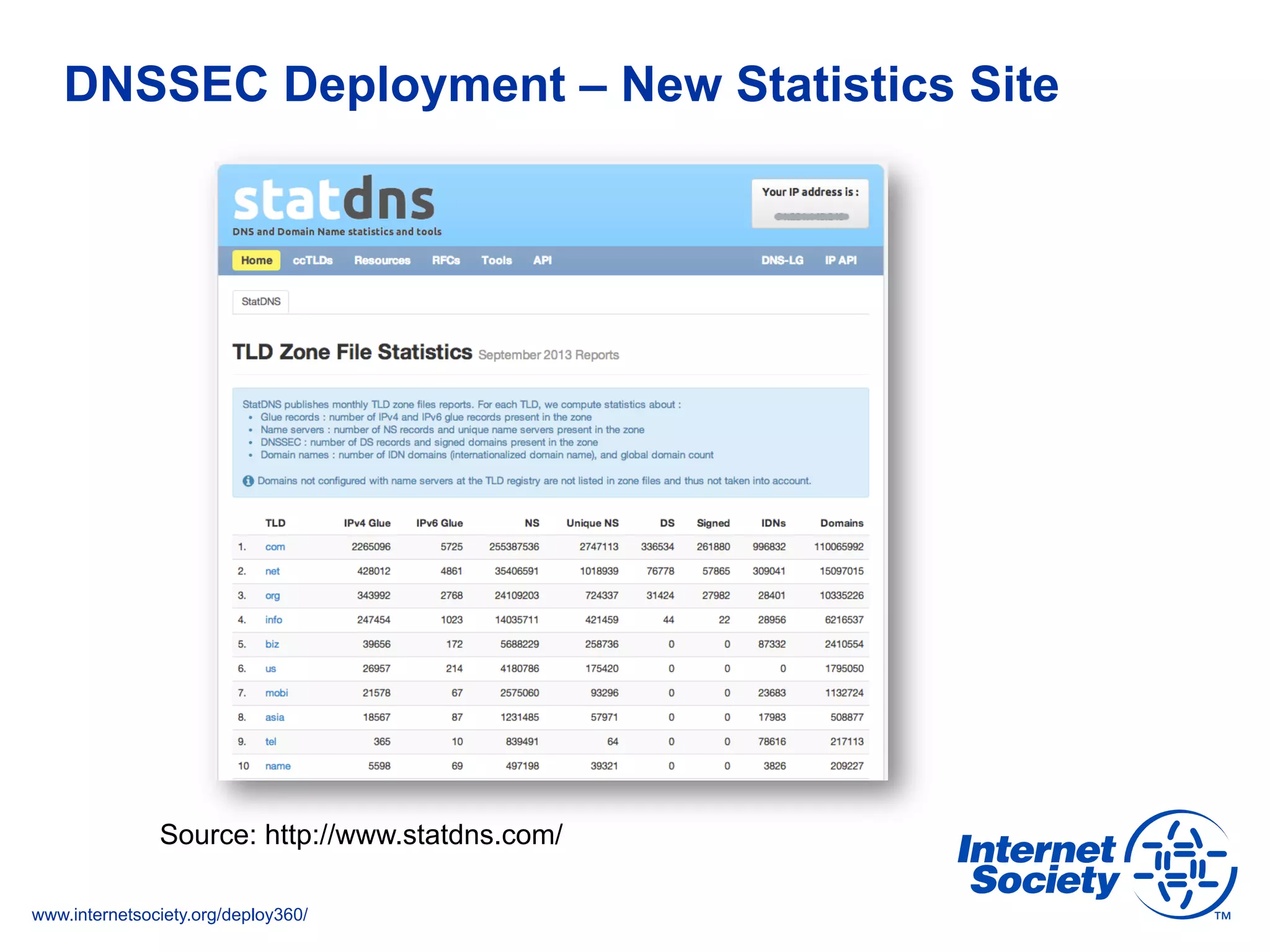Screen dimensions: 1270x952
Task: Click the TLD Zone File Statistics heading
Action: [x=352, y=352]
